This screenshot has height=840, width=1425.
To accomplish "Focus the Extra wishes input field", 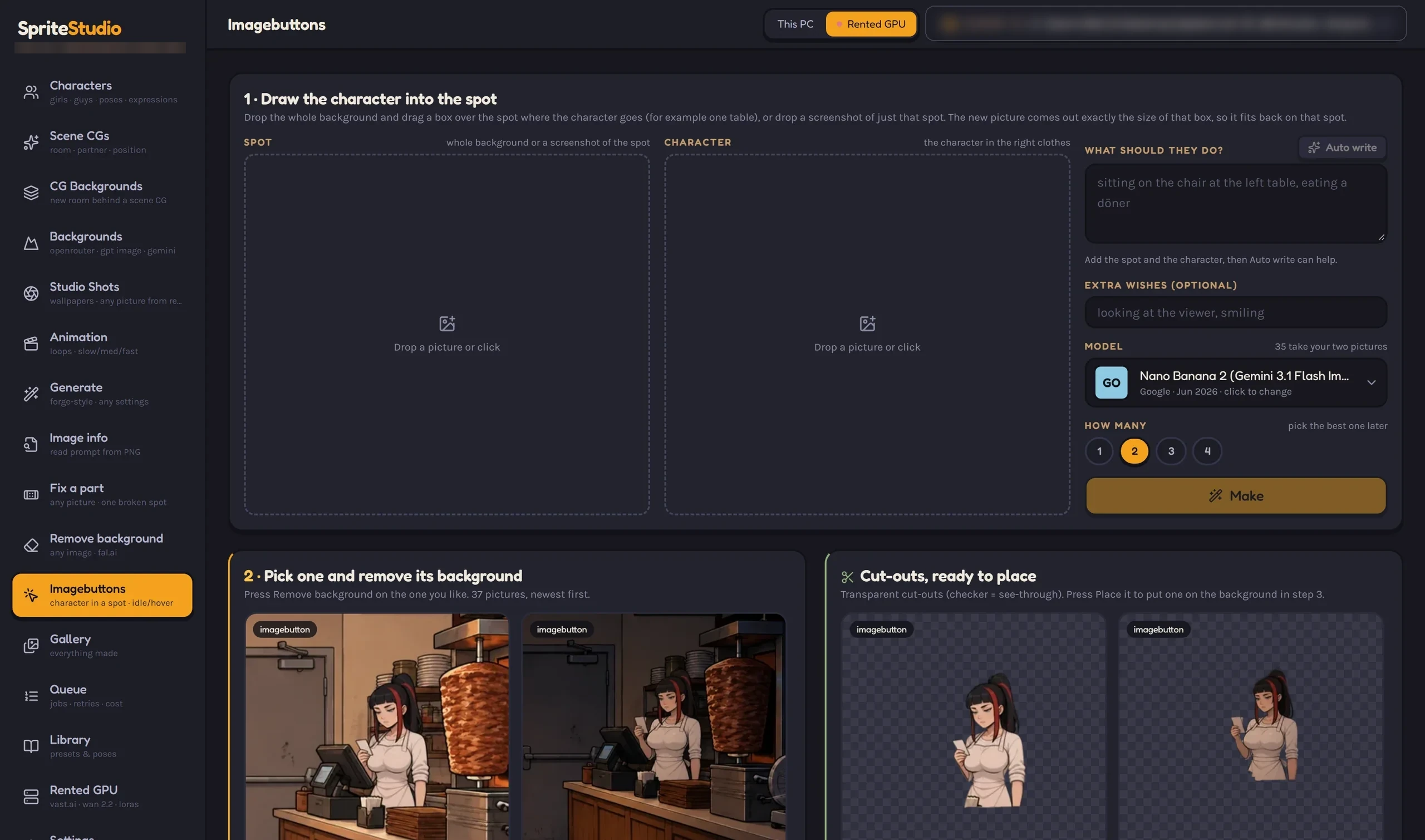I will [x=1235, y=312].
